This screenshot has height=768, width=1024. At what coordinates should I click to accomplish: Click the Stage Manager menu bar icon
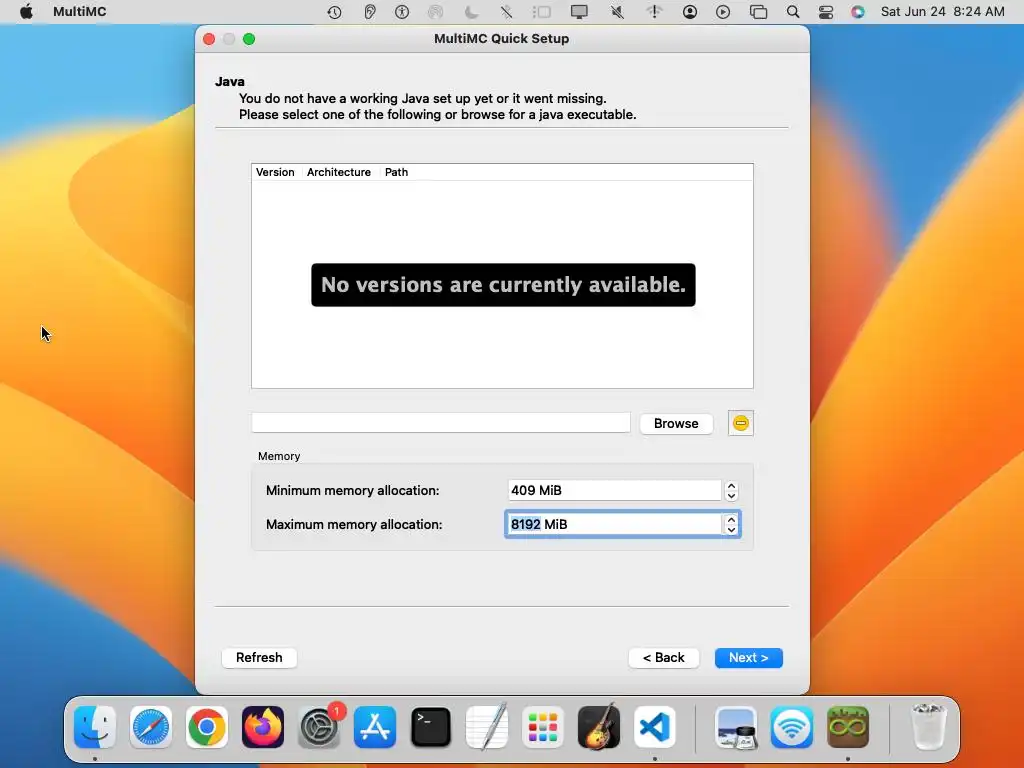coord(541,12)
